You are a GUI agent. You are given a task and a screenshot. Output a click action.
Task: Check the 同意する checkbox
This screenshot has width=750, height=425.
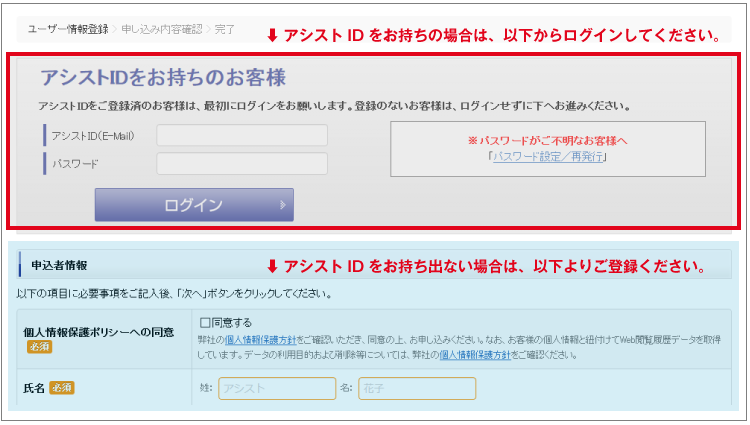(x=205, y=323)
